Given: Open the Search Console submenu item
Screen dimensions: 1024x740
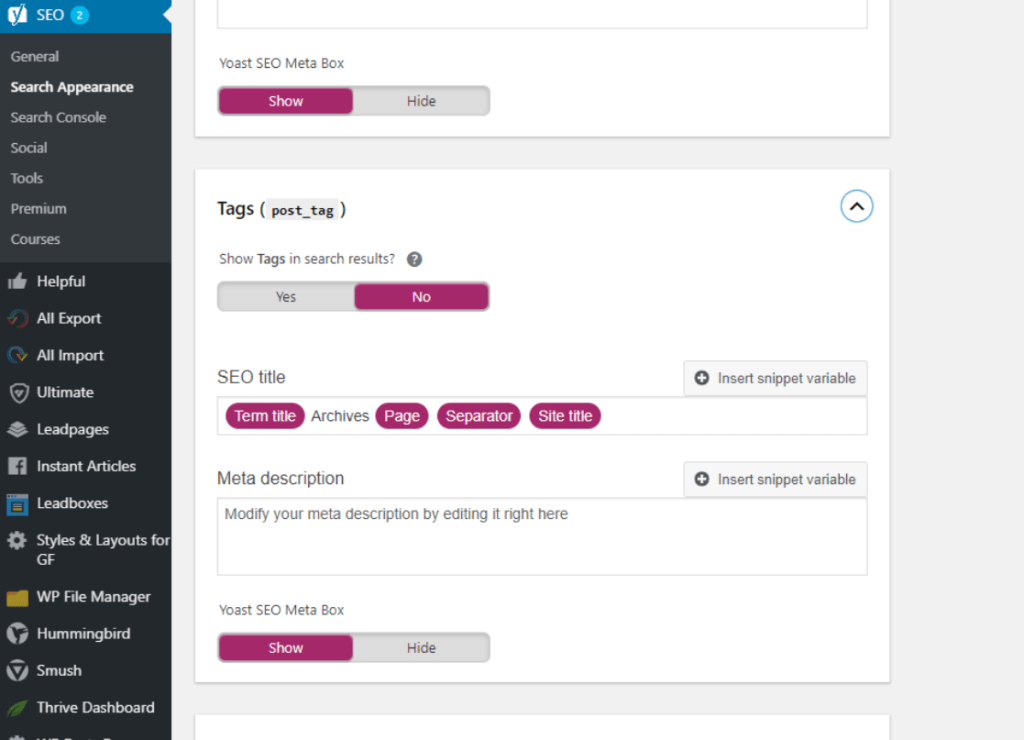Looking at the screenshot, I should [58, 117].
